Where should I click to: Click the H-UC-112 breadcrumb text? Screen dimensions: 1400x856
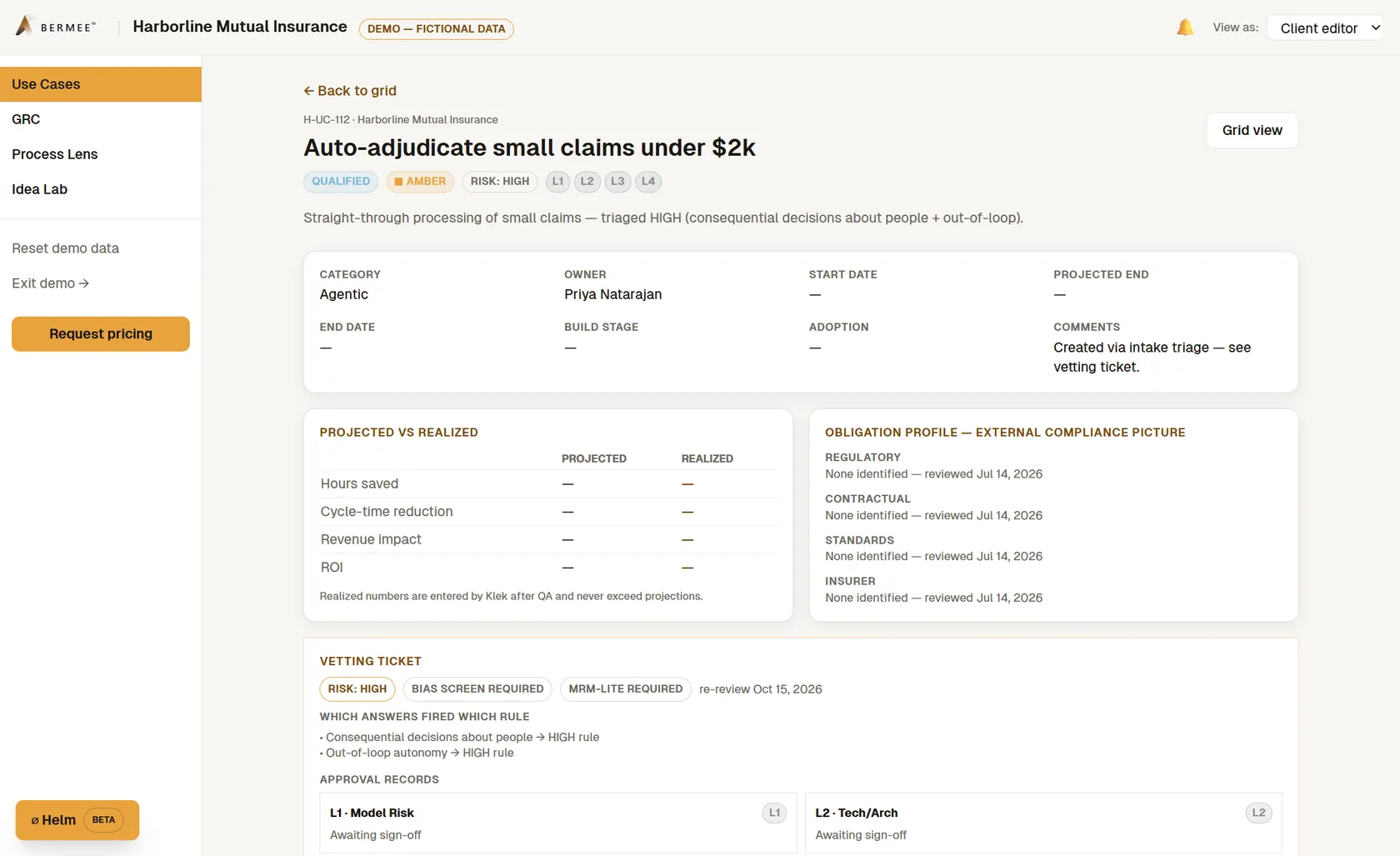tap(327, 120)
